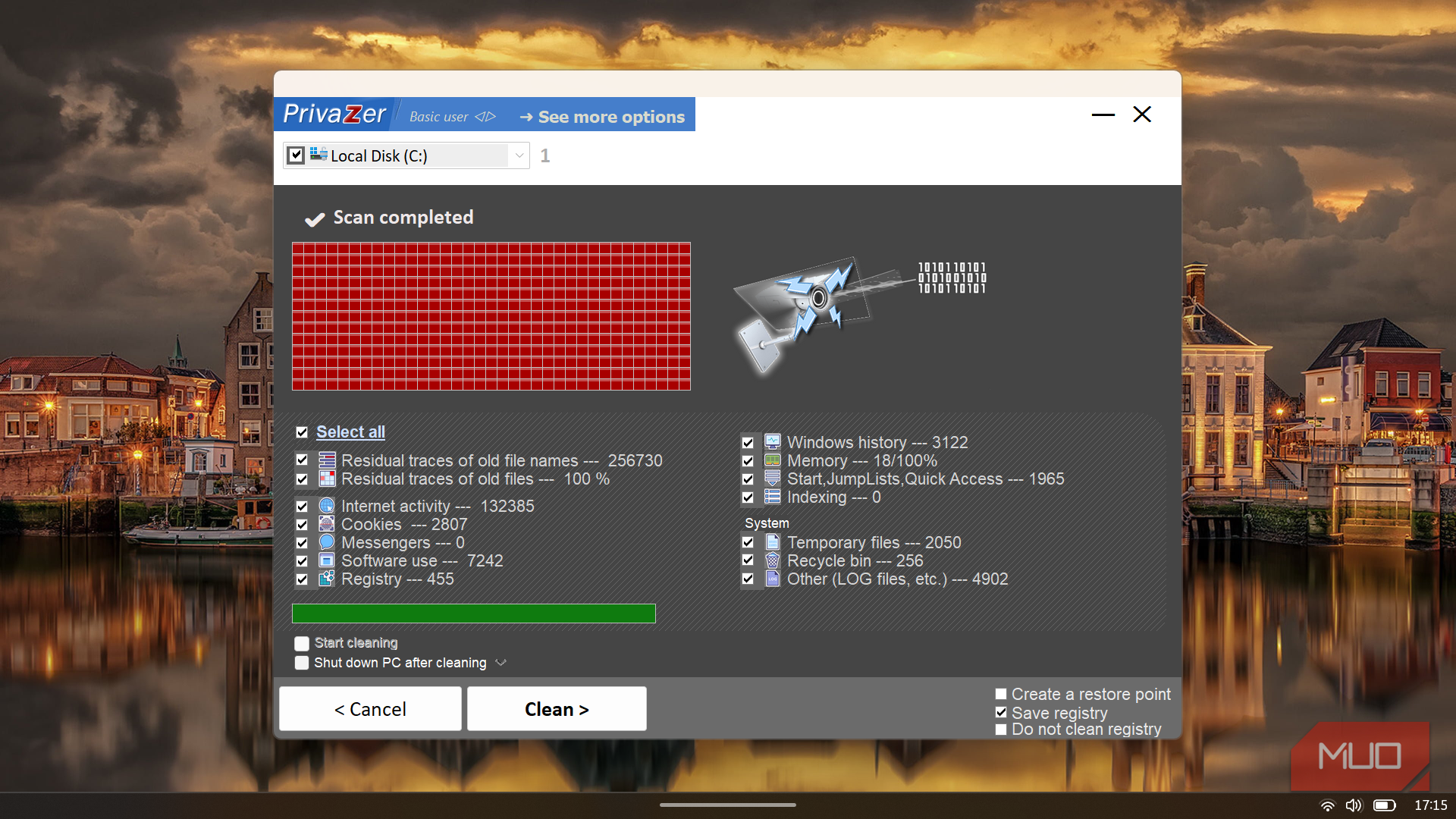Click the battery indicator in taskbar
Image resolution: width=1456 pixels, height=819 pixels.
pos(1385,805)
